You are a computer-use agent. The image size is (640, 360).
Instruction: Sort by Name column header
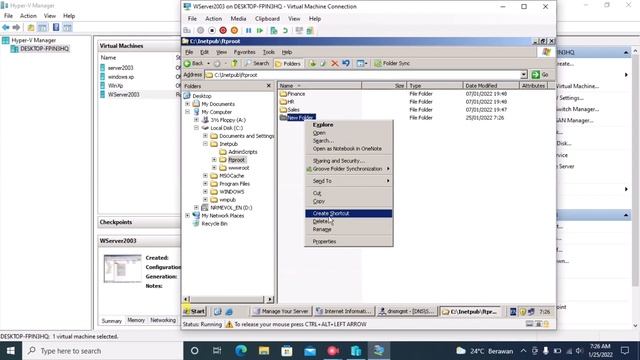pyautogui.click(x=320, y=86)
